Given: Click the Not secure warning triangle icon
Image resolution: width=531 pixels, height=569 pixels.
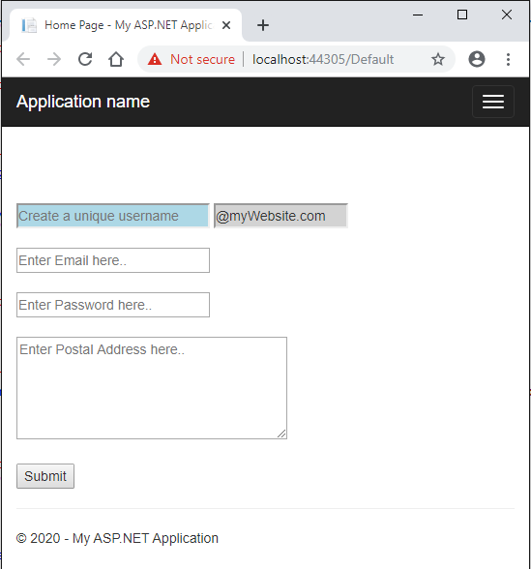Looking at the screenshot, I should click(x=155, y=59).
